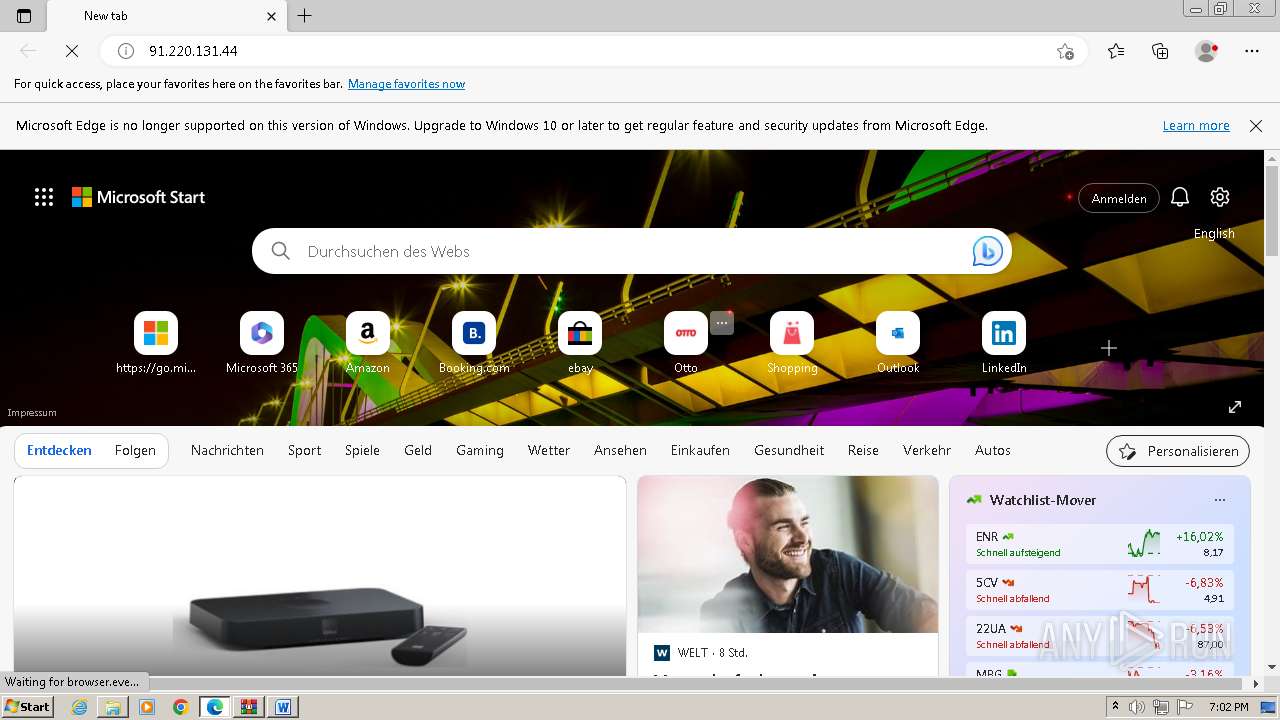This screenshot has width=1280, height=720.
Task: Open the Booking.com quick link
Action: pyautogui.click(x=474, y=343)
